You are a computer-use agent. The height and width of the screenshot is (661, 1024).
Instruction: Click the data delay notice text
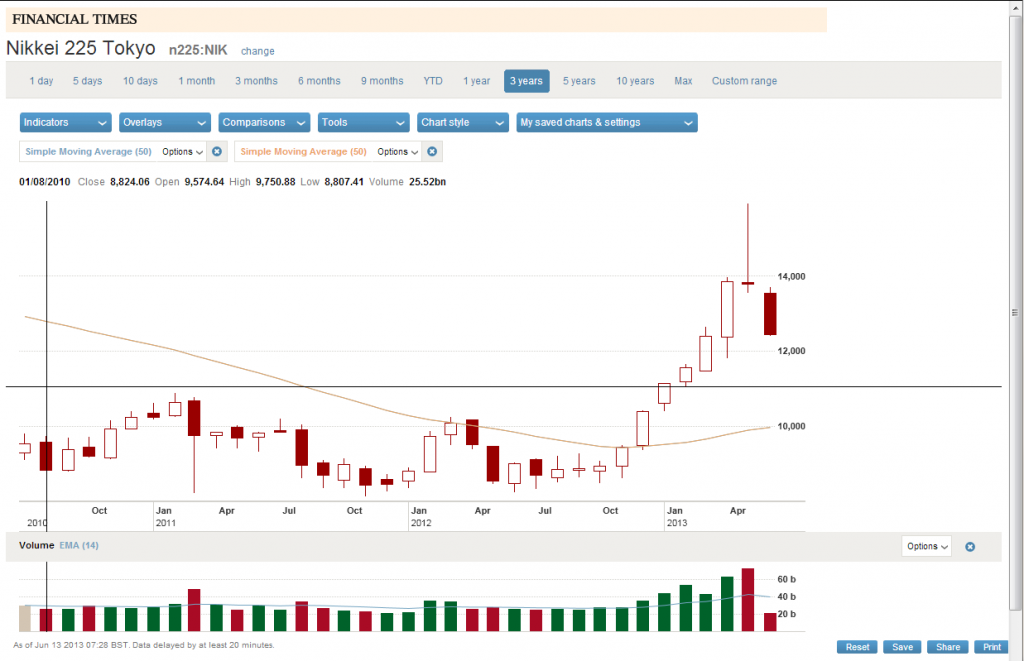point(144,645)
